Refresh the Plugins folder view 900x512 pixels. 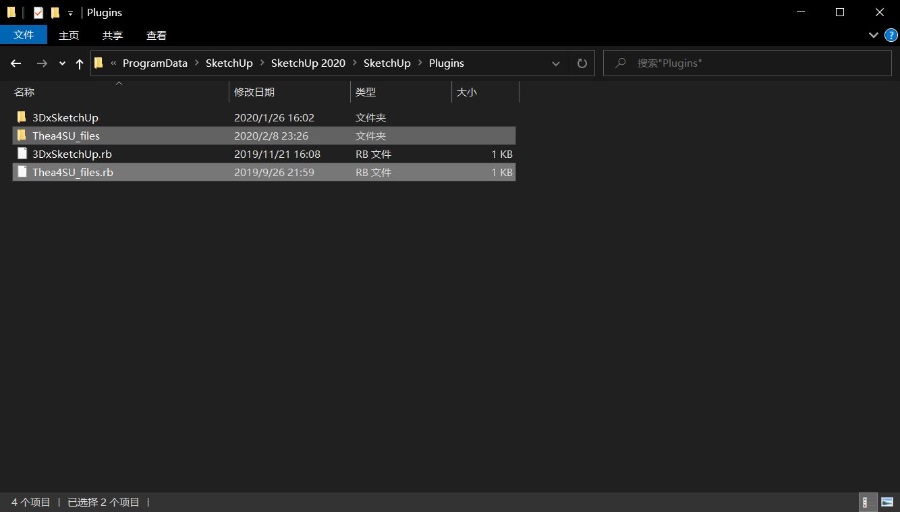582,63
